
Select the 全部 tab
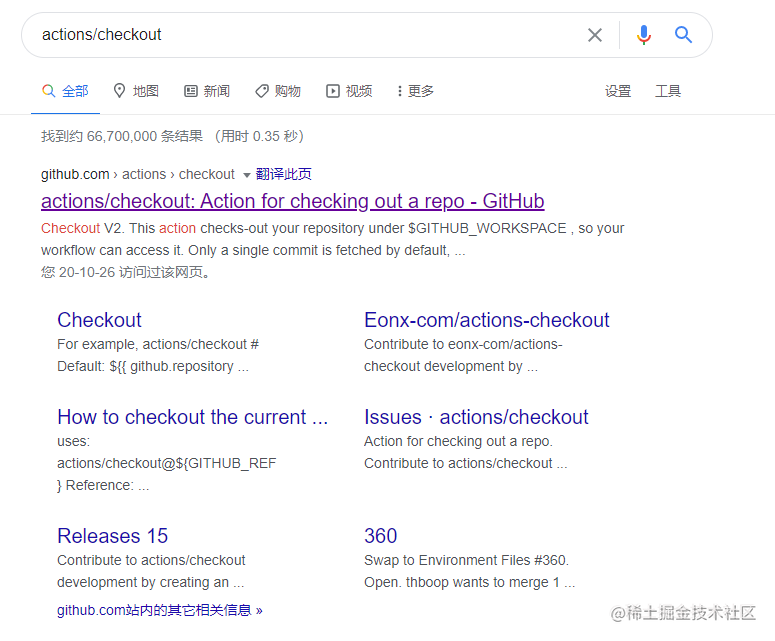click(x=65, y=91)
